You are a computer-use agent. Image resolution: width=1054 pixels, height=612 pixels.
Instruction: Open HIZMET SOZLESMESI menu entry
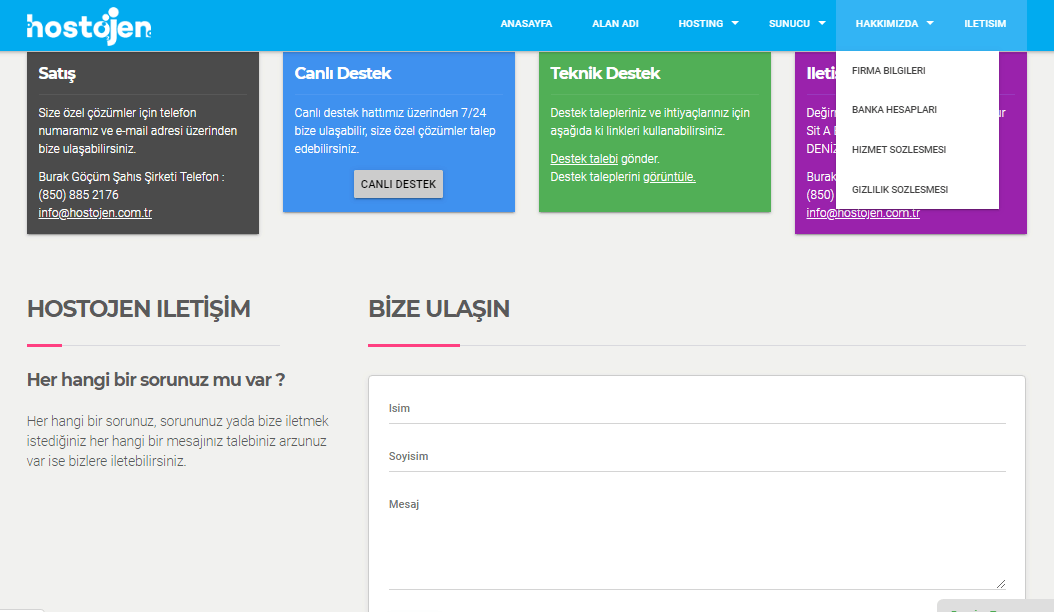pos(899,149)
